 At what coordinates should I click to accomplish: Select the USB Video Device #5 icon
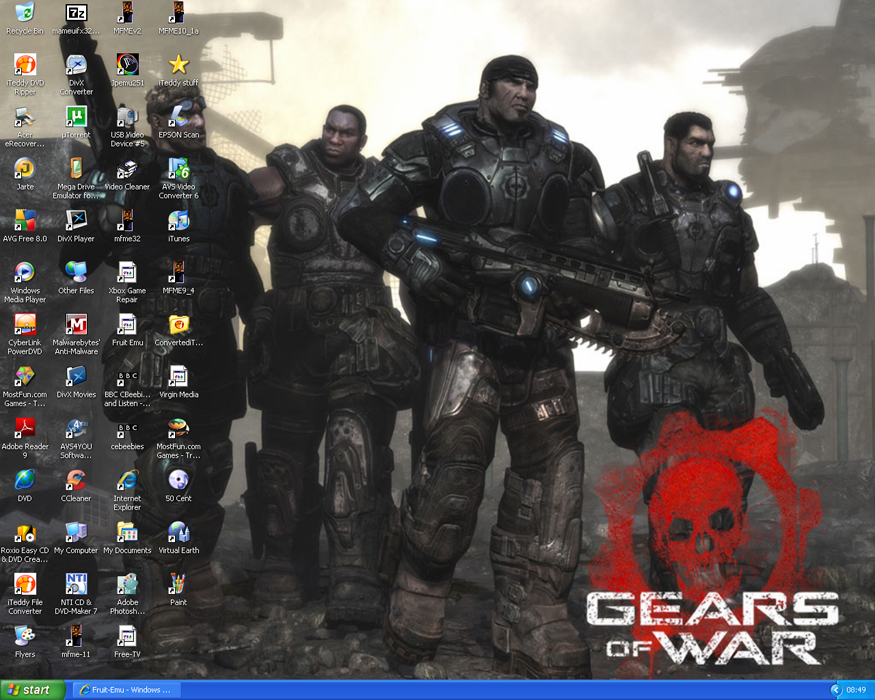127,116
